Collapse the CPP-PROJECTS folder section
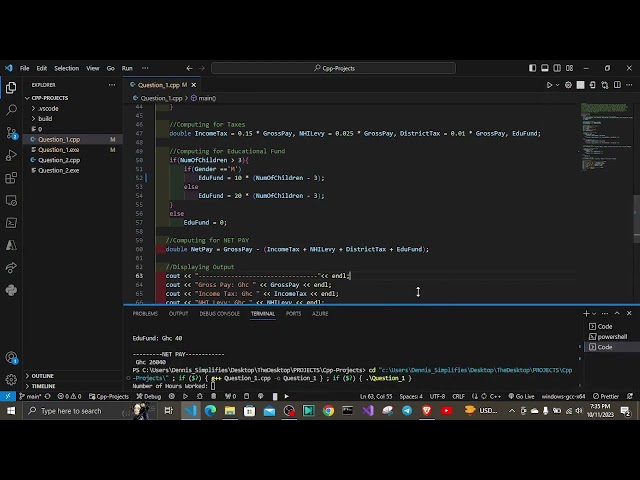 pyautogui.click(x=72, y=98)
